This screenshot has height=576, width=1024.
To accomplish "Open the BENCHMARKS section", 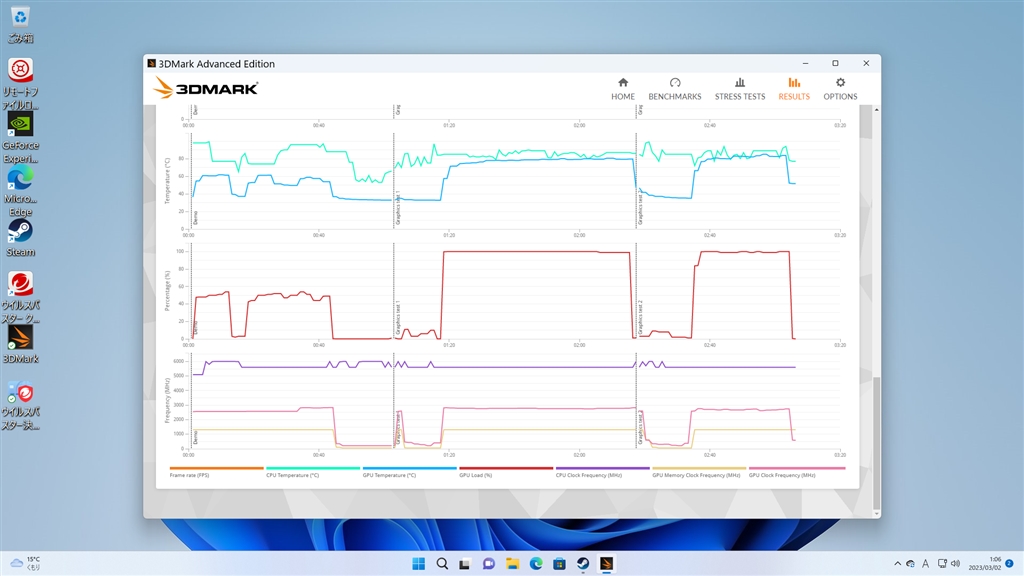I will point(675,89).
